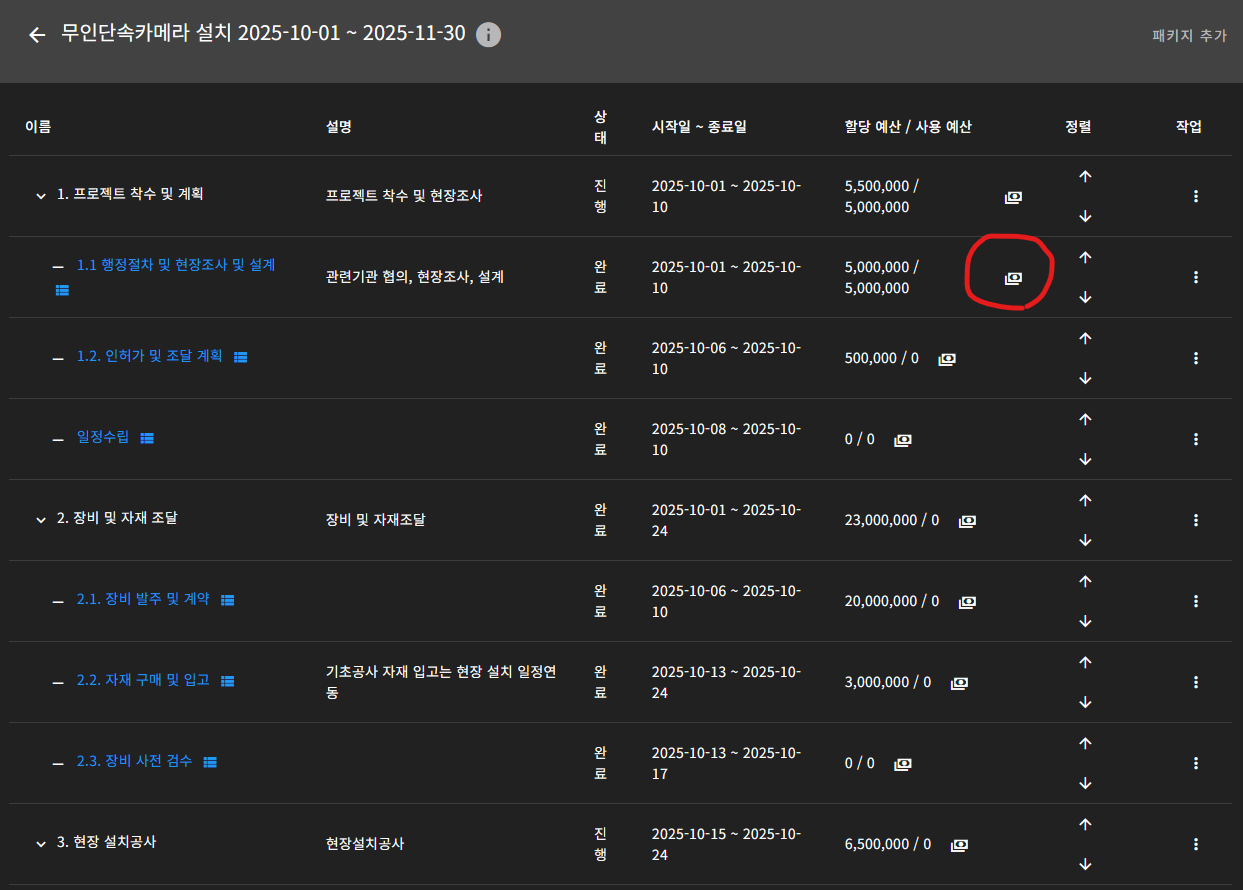This screenshot has height=890, width=1243.
Task: Move 1. 프로젝트 착수 및 계획 up
Action: point(1085,176)
